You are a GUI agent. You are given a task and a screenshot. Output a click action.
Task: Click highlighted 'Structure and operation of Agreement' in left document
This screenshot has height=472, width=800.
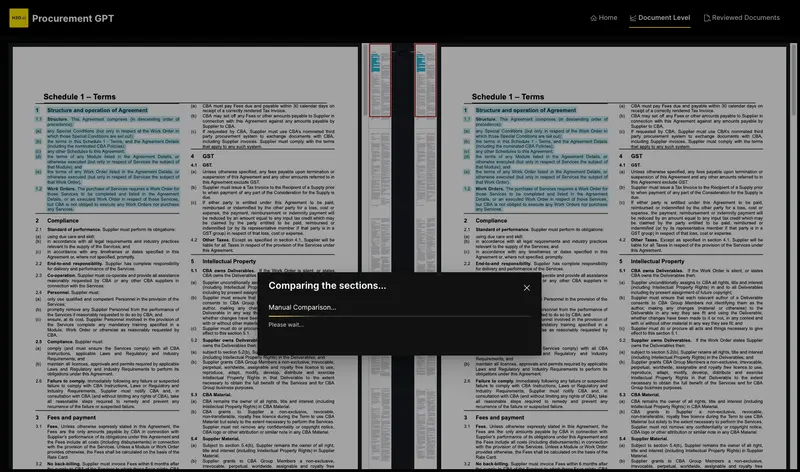pyautogui.click(x=97, y=110)
